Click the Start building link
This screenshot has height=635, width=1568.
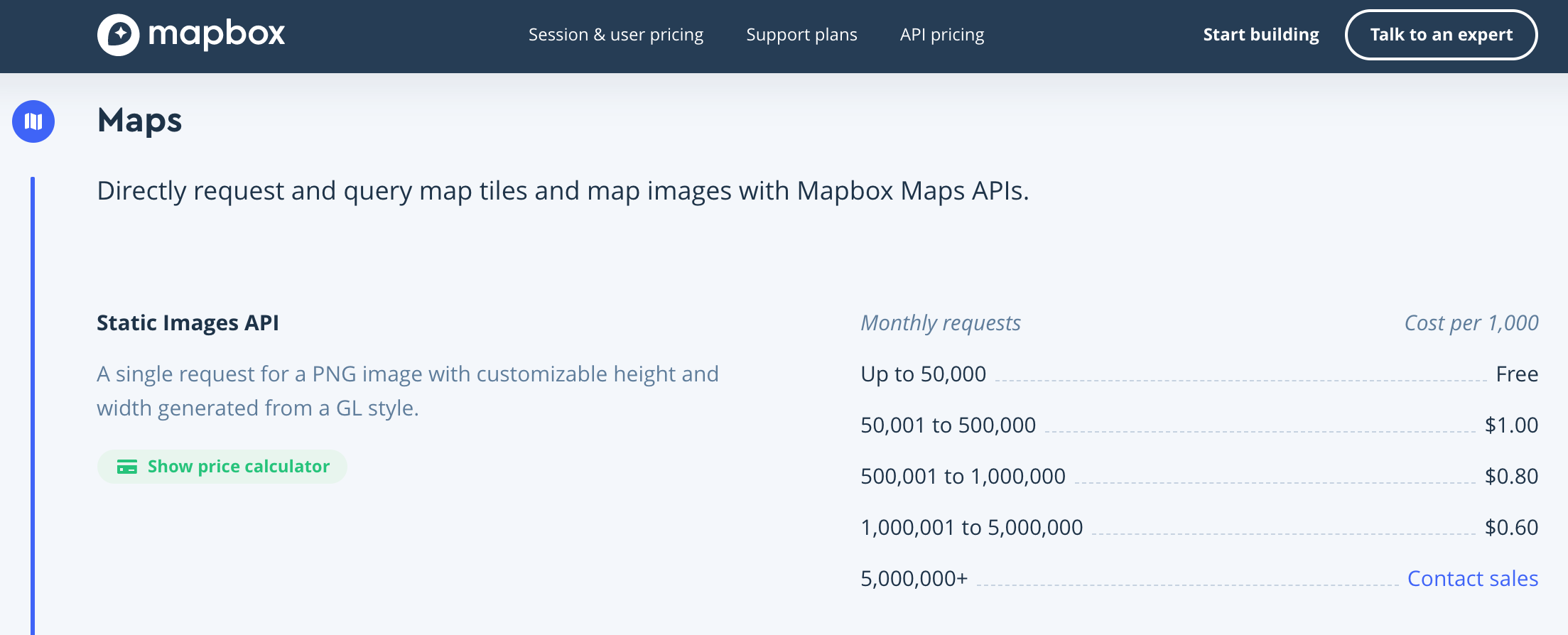[x=1261, y=35]
